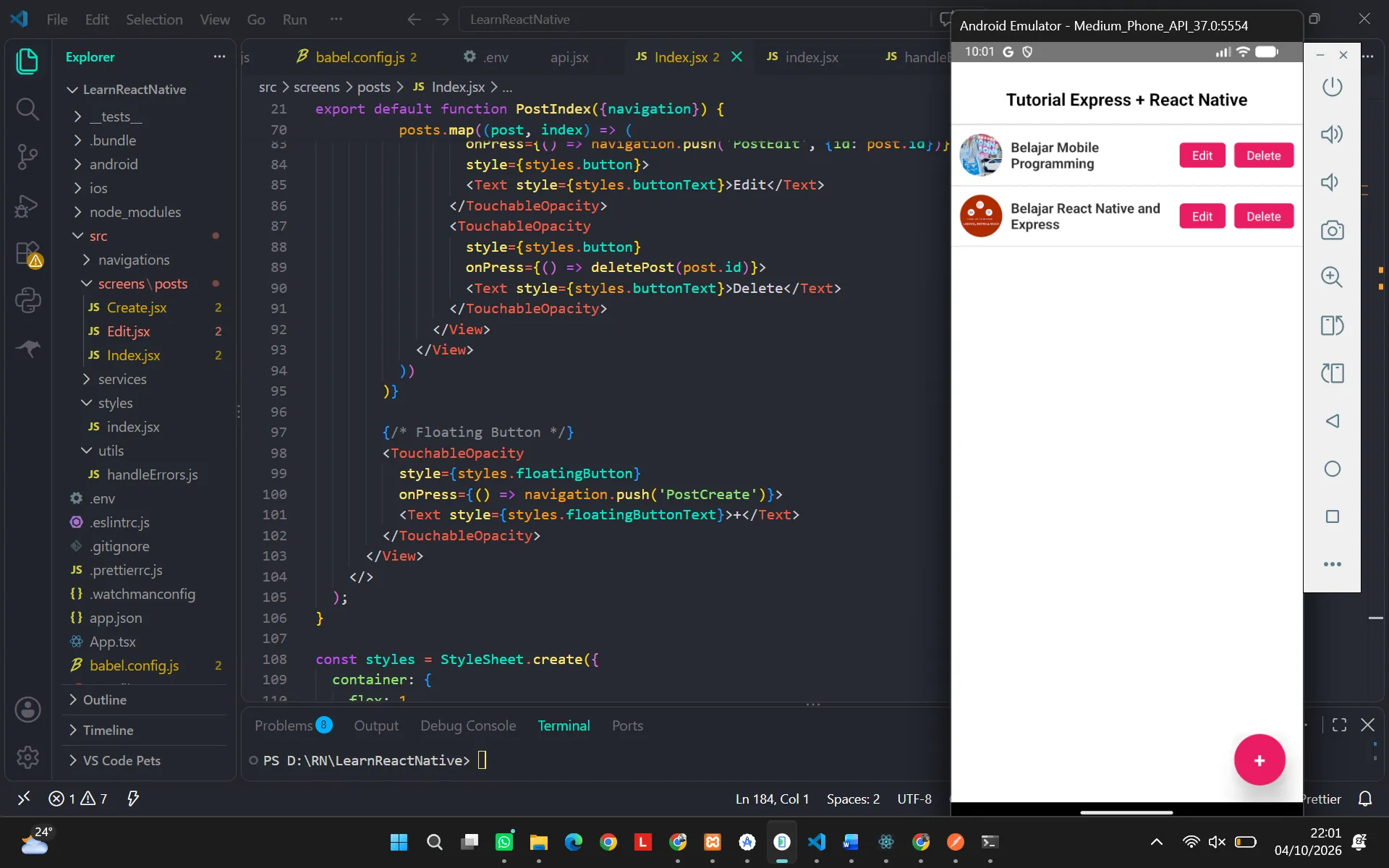Click Delete for Belajar Mobile Programming
Viewport: 1389px width, 868px height.
pos(1263,156)
